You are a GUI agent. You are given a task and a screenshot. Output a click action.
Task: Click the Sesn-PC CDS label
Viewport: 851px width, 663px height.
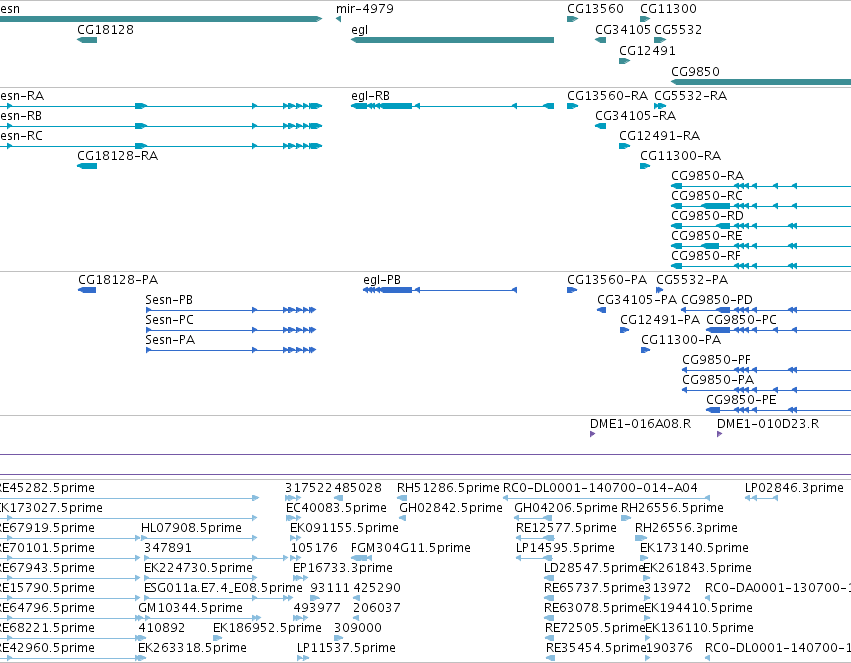[169, 320]
